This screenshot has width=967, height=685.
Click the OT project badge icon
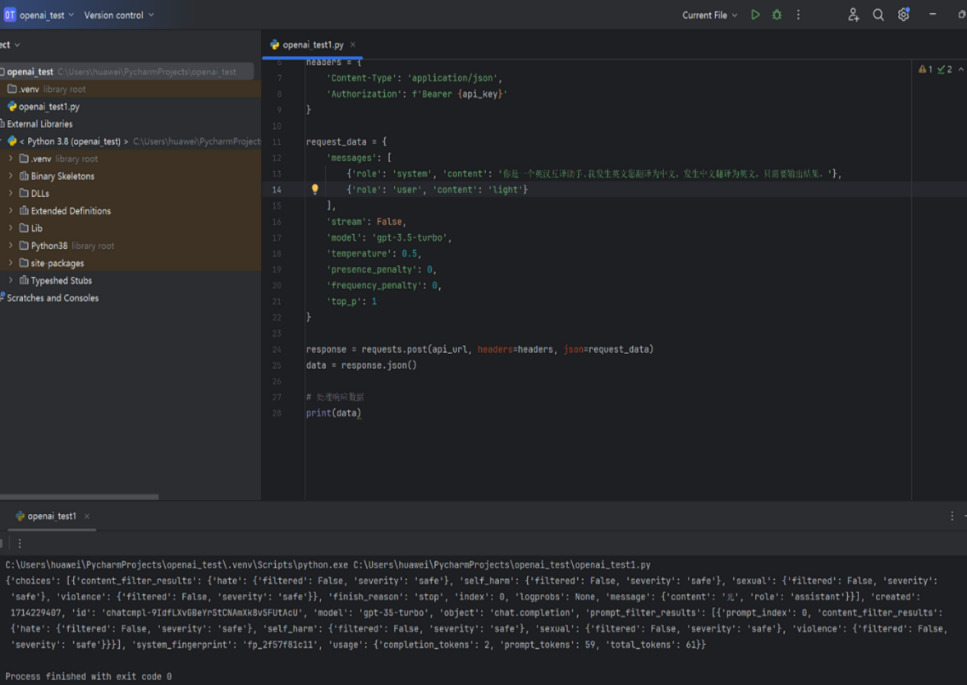pyautogui.click(x=9, y=15)
